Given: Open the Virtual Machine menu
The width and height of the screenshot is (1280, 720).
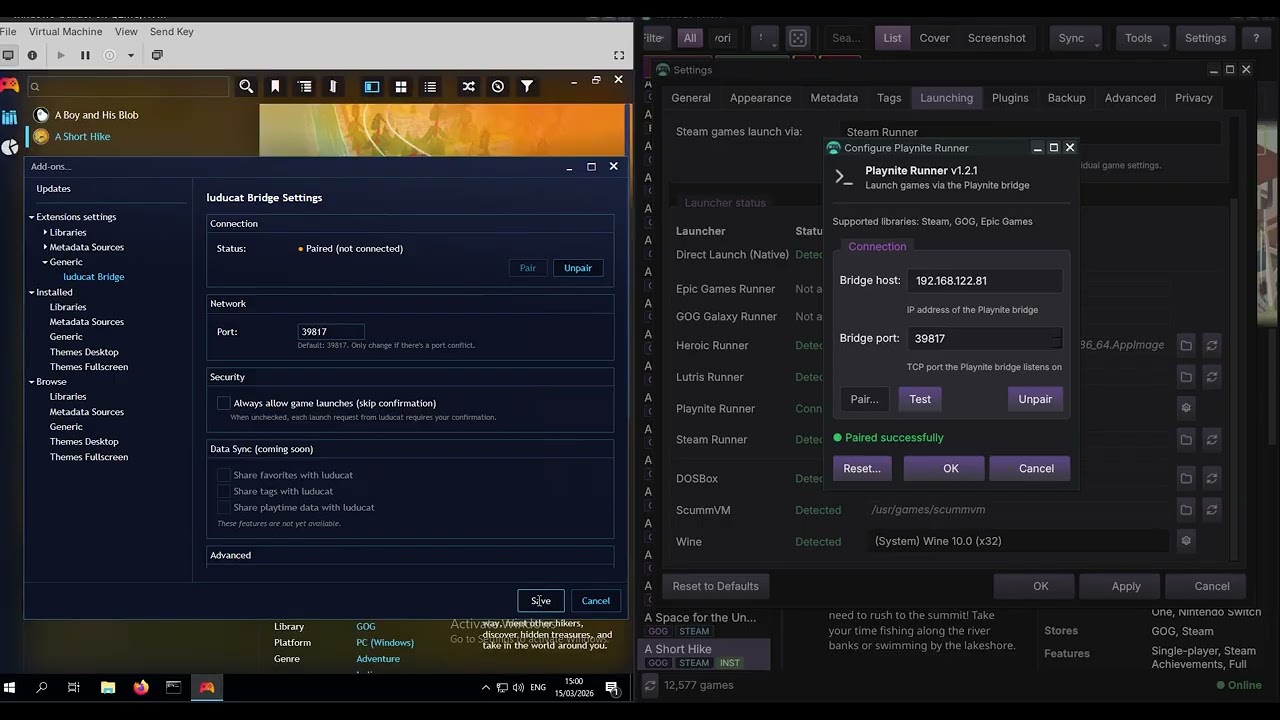Looking at the screenshot, I should pyautogui.click(x=66, y=32).
